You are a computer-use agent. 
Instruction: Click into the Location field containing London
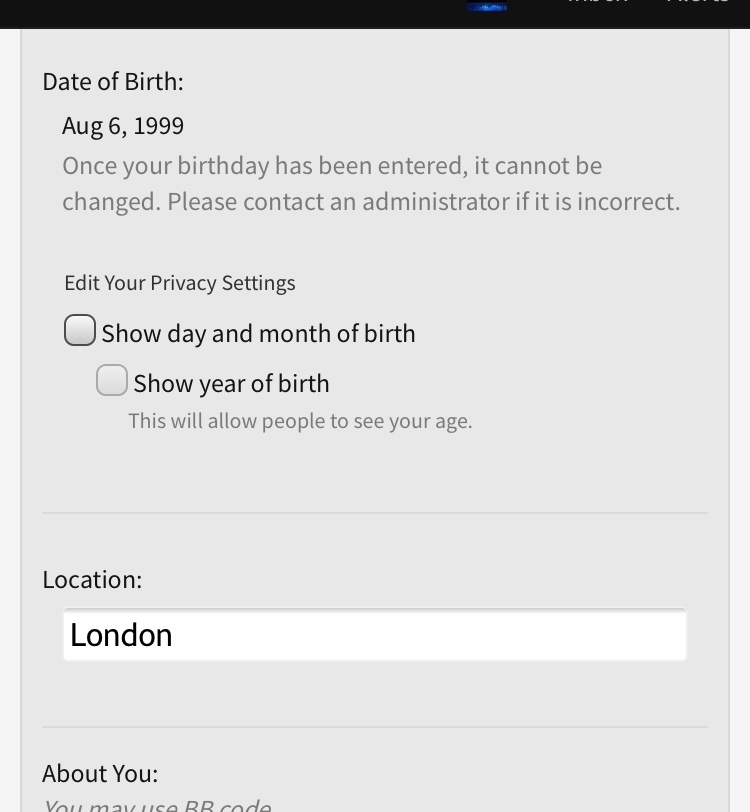[x=374, y=634]
